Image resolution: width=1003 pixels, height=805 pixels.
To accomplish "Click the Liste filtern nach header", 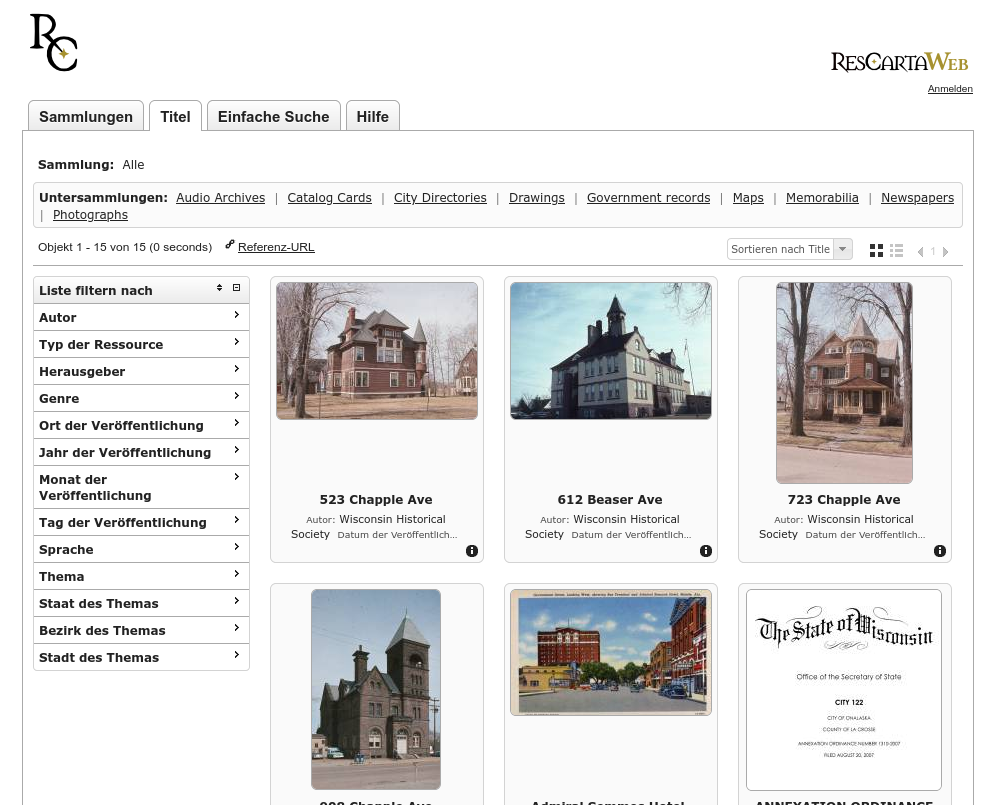I will [x=141, y=291].
